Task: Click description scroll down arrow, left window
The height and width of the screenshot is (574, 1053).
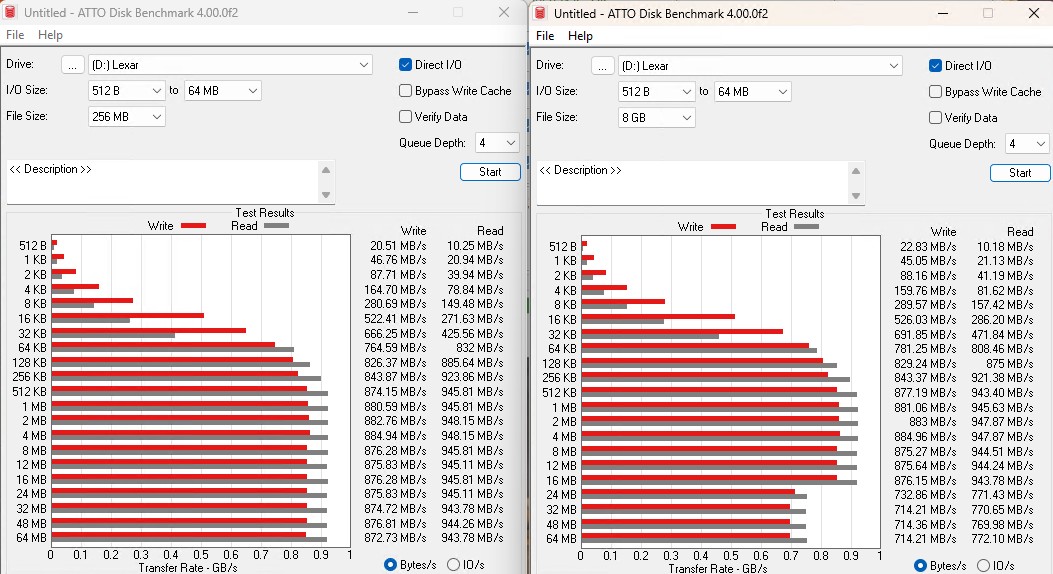Action: [326, 195]
